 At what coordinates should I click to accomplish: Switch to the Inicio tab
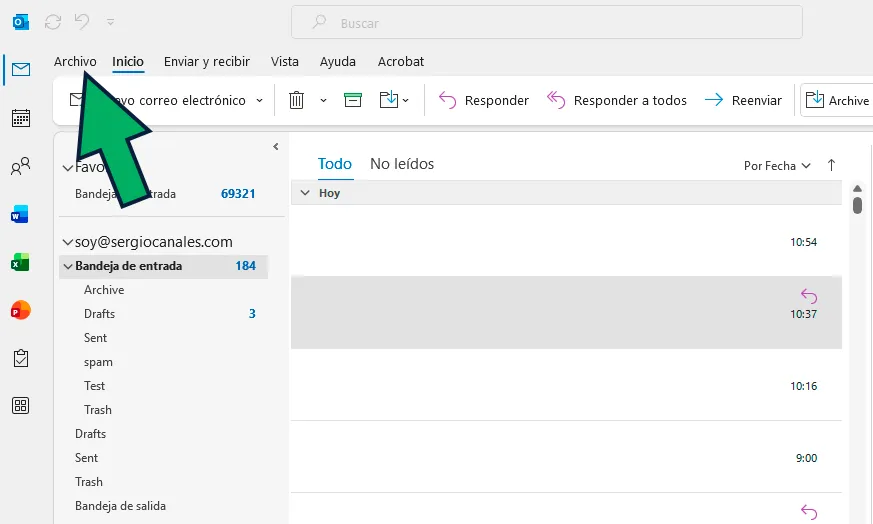pyautogui.click(x=128, y=61)
